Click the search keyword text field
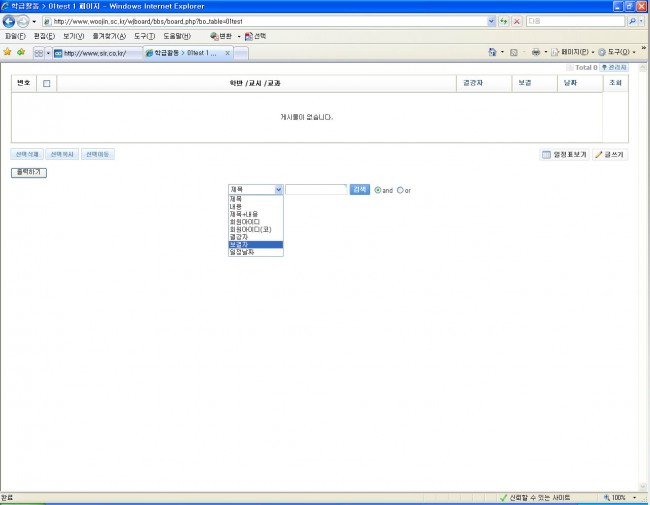The width and height of the screenshot is (650, 505). click(316, 189)
